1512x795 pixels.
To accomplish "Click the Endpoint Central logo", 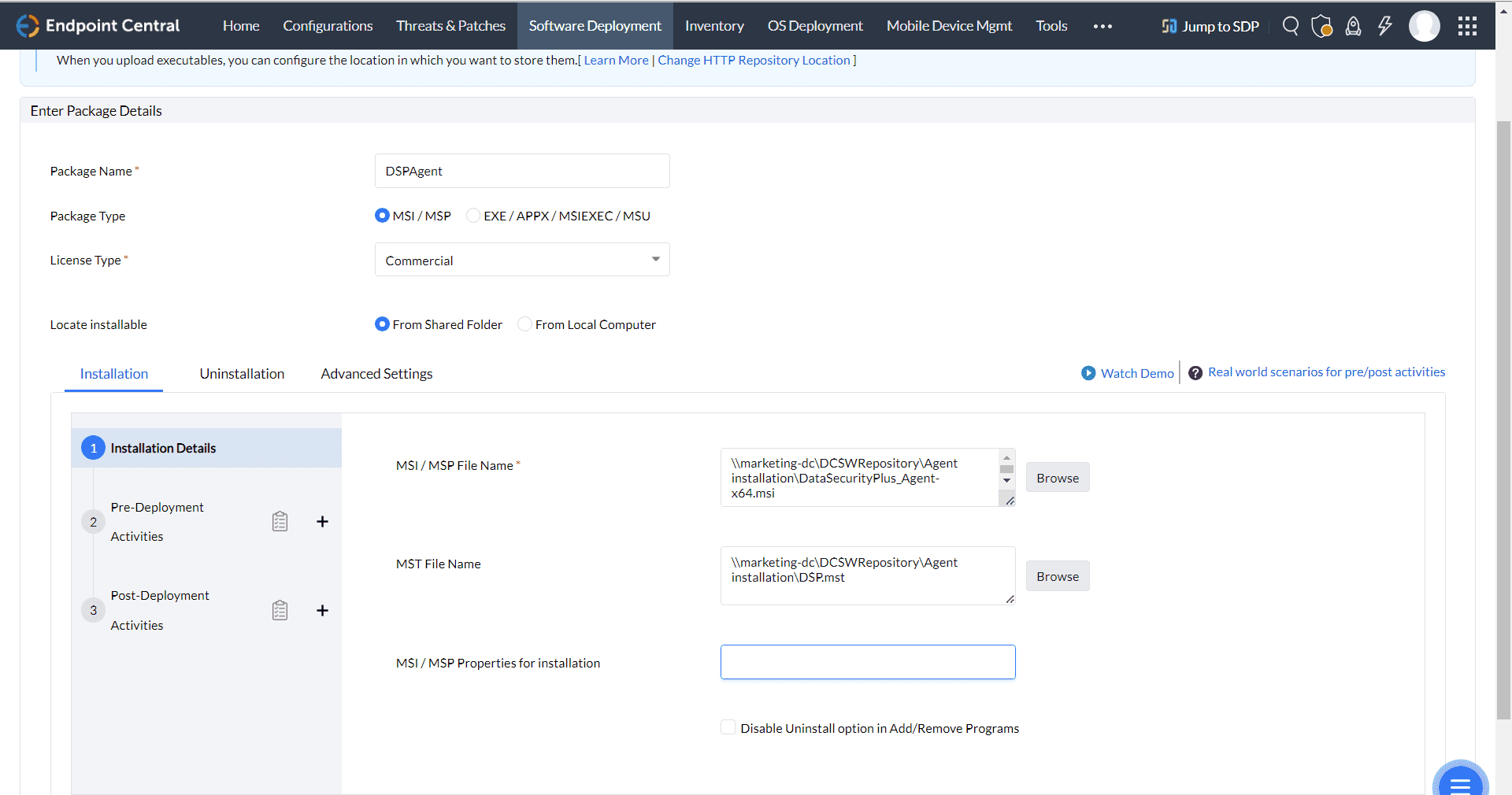I will click(98, 26).
